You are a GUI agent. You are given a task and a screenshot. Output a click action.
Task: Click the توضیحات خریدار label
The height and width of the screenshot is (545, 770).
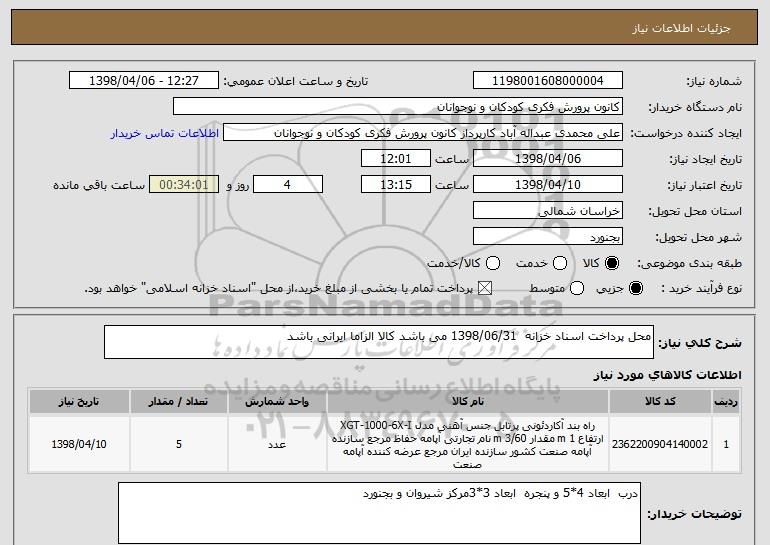click(694, 514)
